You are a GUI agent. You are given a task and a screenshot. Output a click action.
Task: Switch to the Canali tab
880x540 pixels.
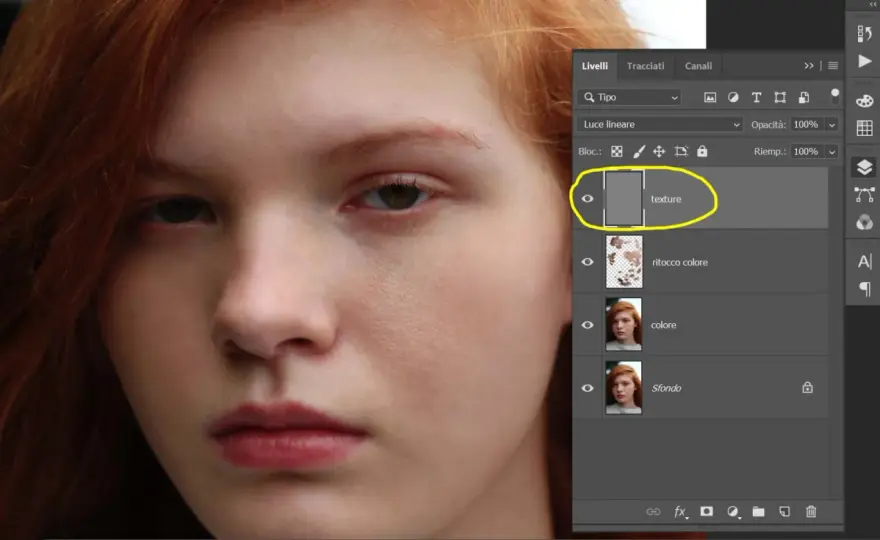pos(698,66)
